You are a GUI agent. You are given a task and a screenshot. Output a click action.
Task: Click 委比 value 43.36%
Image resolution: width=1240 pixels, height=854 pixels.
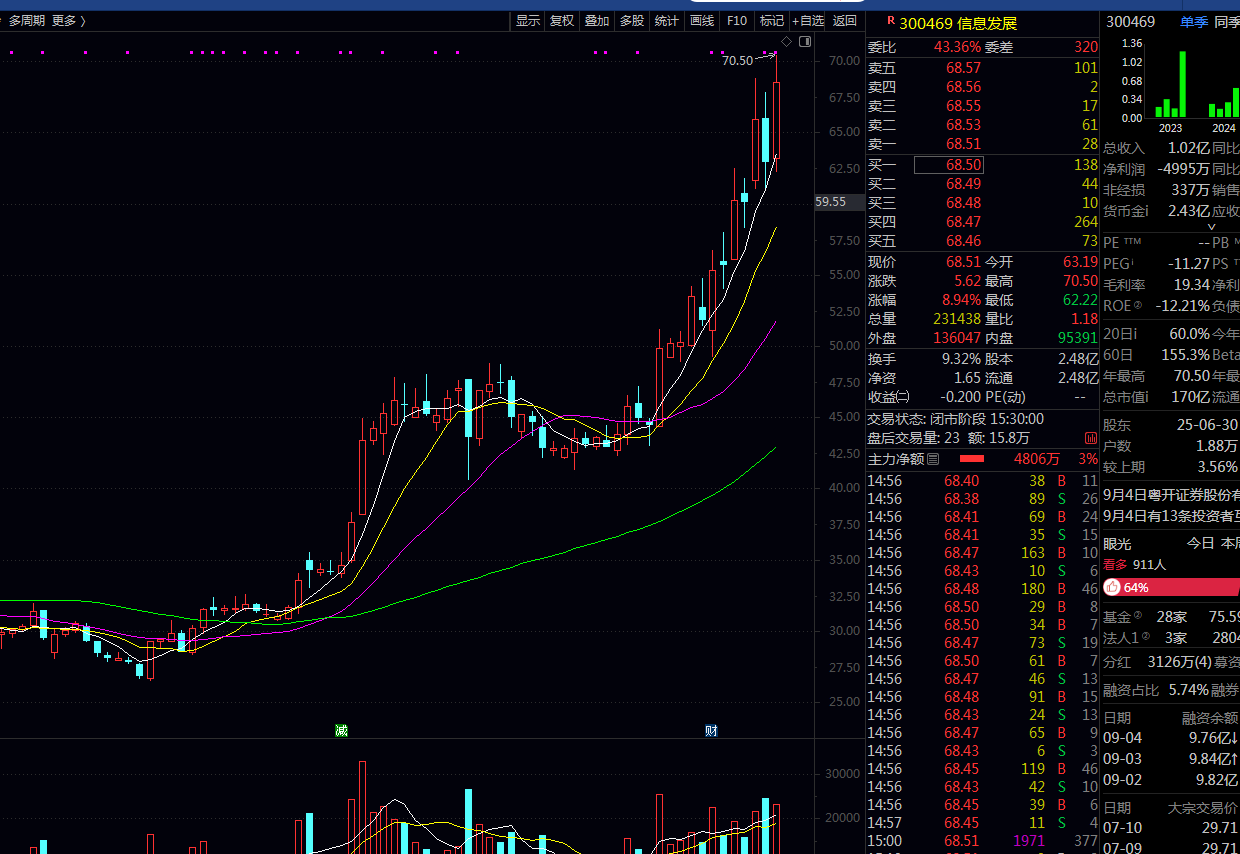957,47
